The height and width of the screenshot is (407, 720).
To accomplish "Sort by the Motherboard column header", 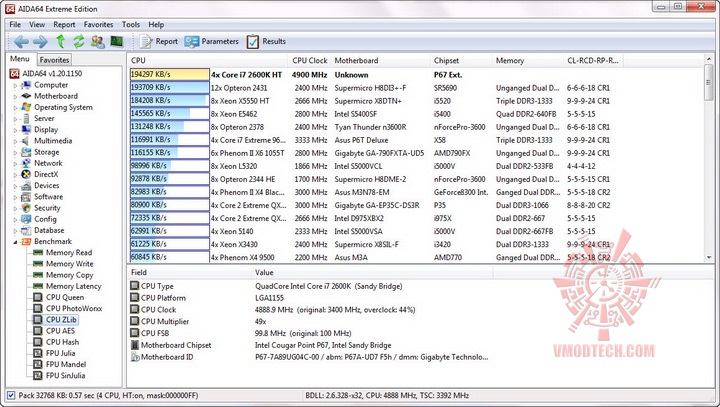I will click(x=380, y=61).
